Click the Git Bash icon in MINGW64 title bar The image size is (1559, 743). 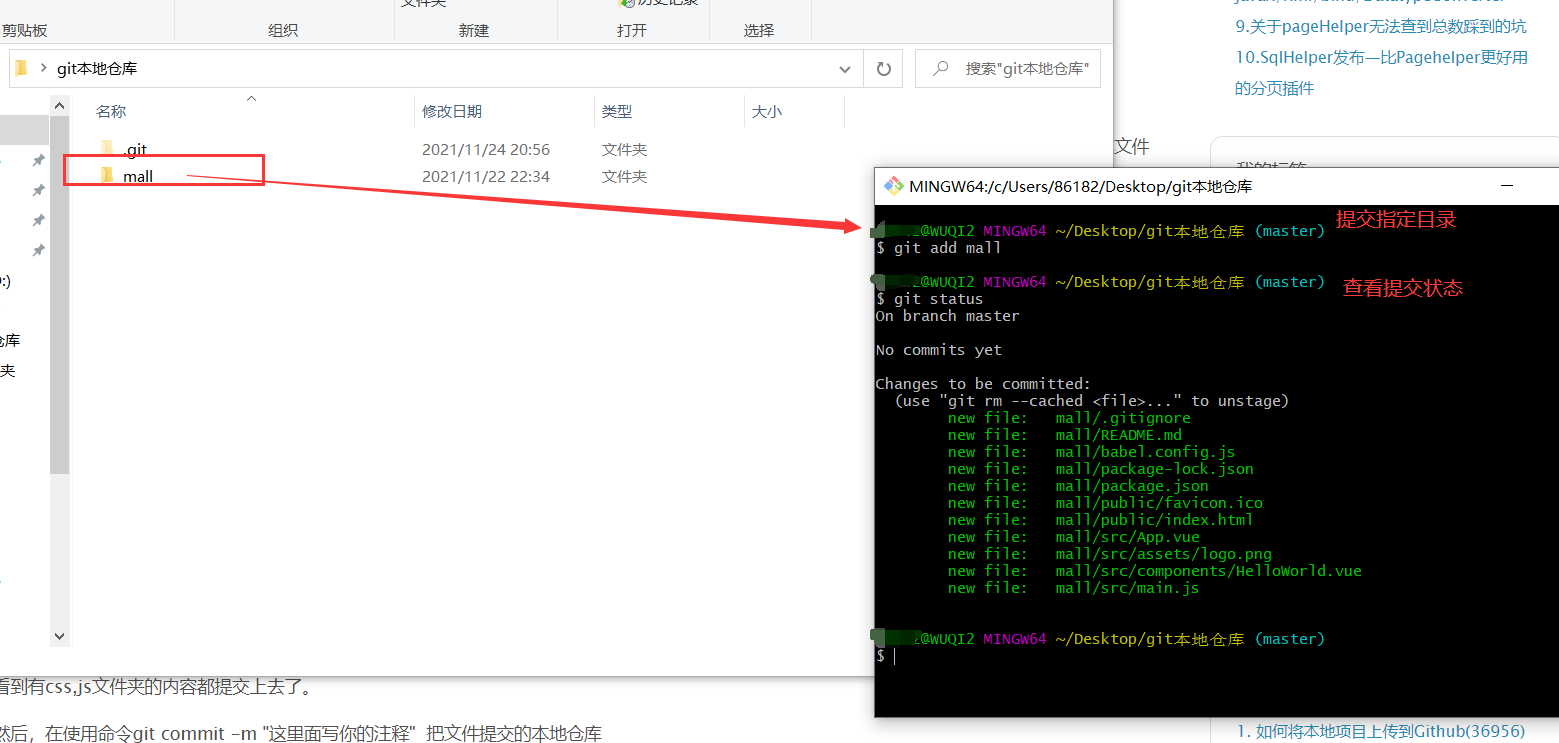(894, 186)
